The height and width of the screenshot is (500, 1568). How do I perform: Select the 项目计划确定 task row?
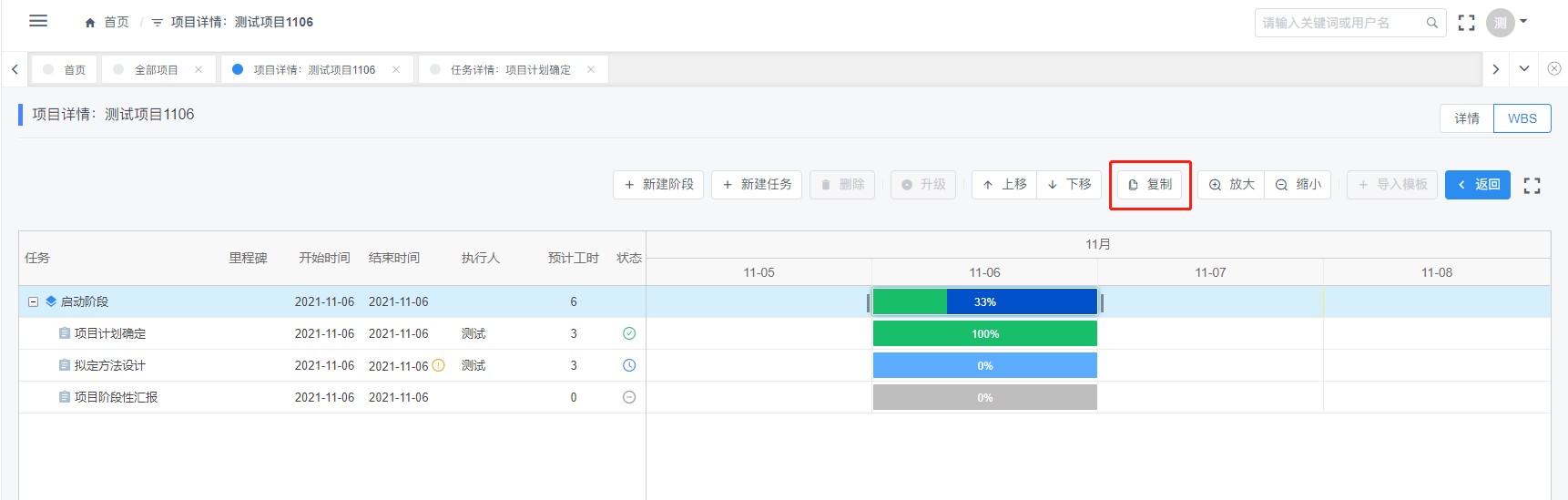[332, 333]
